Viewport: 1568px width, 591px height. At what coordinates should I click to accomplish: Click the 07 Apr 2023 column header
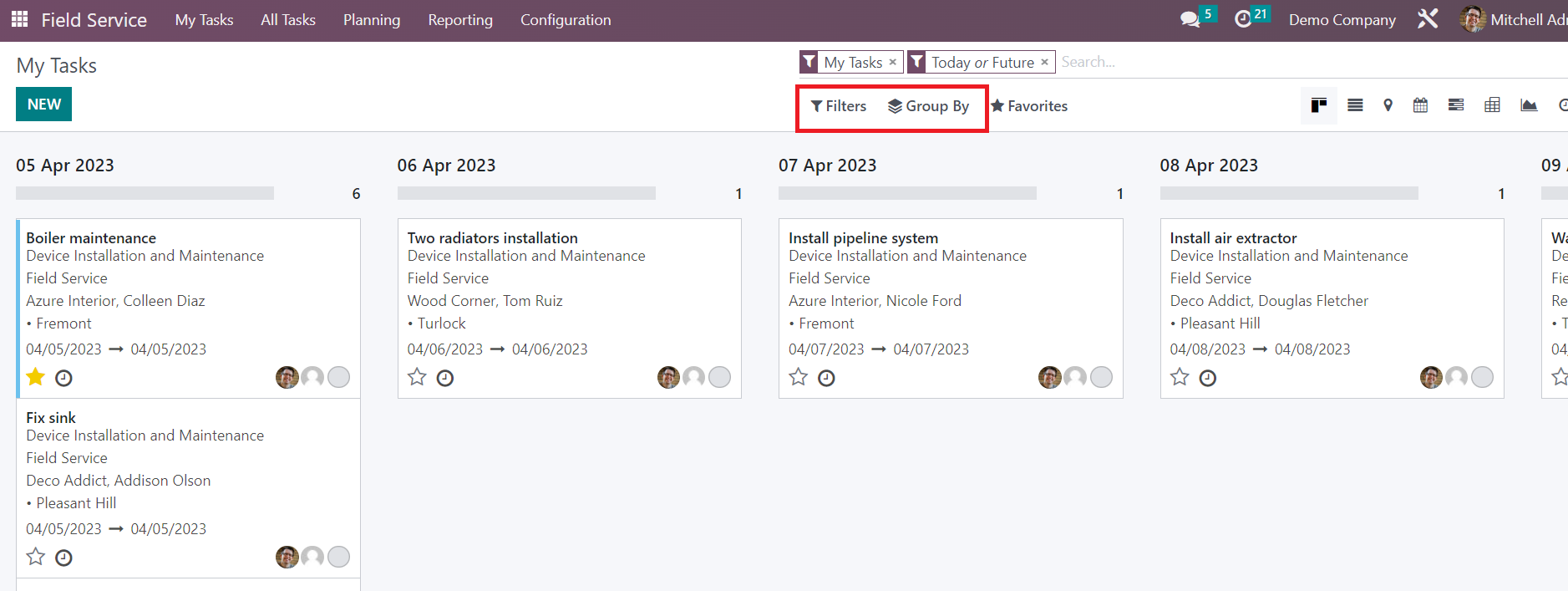coord(827,165)
